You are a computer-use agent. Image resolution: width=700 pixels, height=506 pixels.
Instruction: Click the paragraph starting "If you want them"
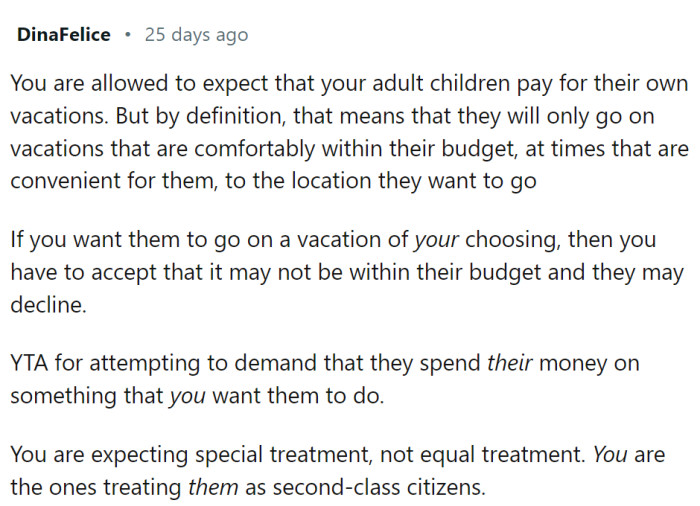point(347,272)
